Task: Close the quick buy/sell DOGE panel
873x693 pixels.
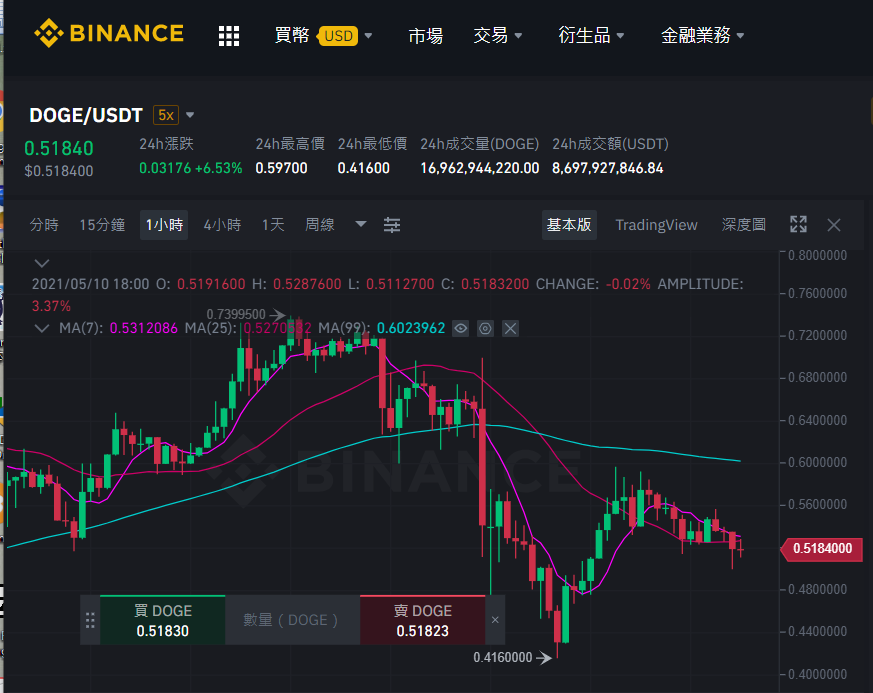Action: 495,620
